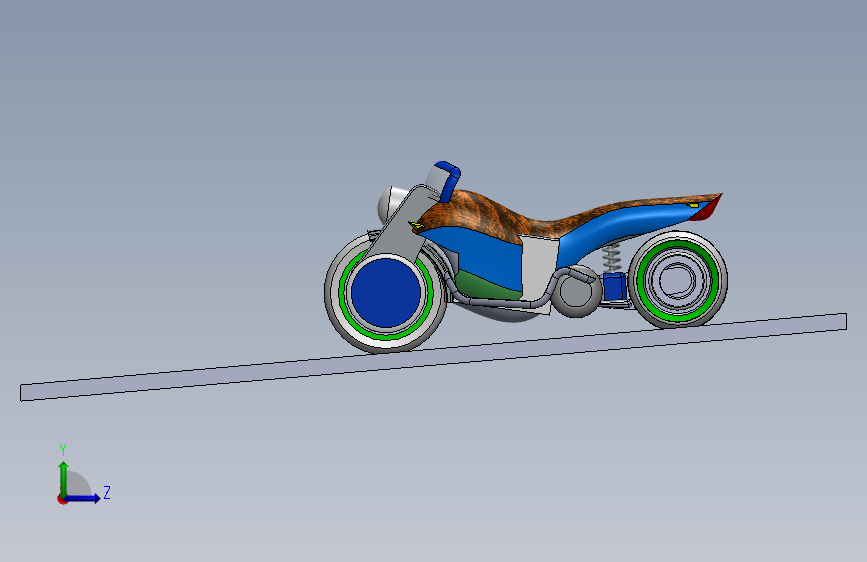
Task: Select the long gray inclined ramp
Action: pyautogui.click(x=434, y=357)
